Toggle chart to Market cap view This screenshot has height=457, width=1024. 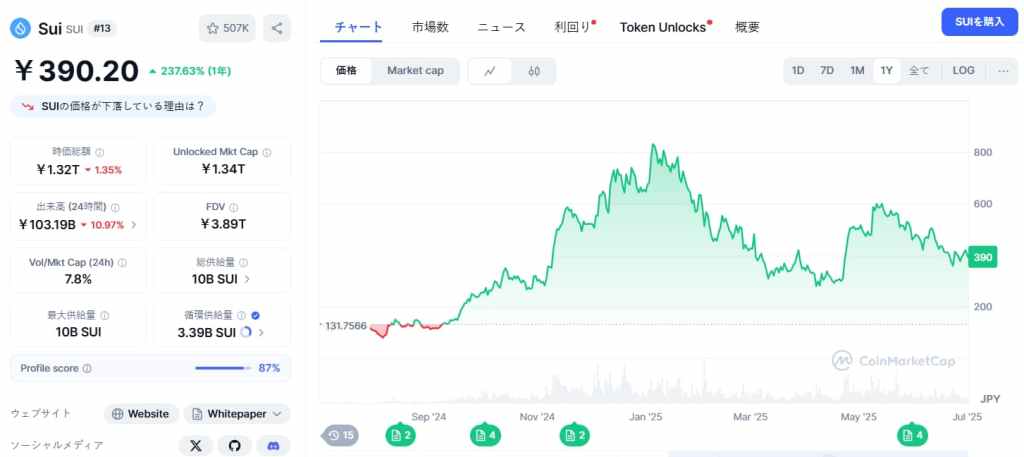(x=415, y=71)
